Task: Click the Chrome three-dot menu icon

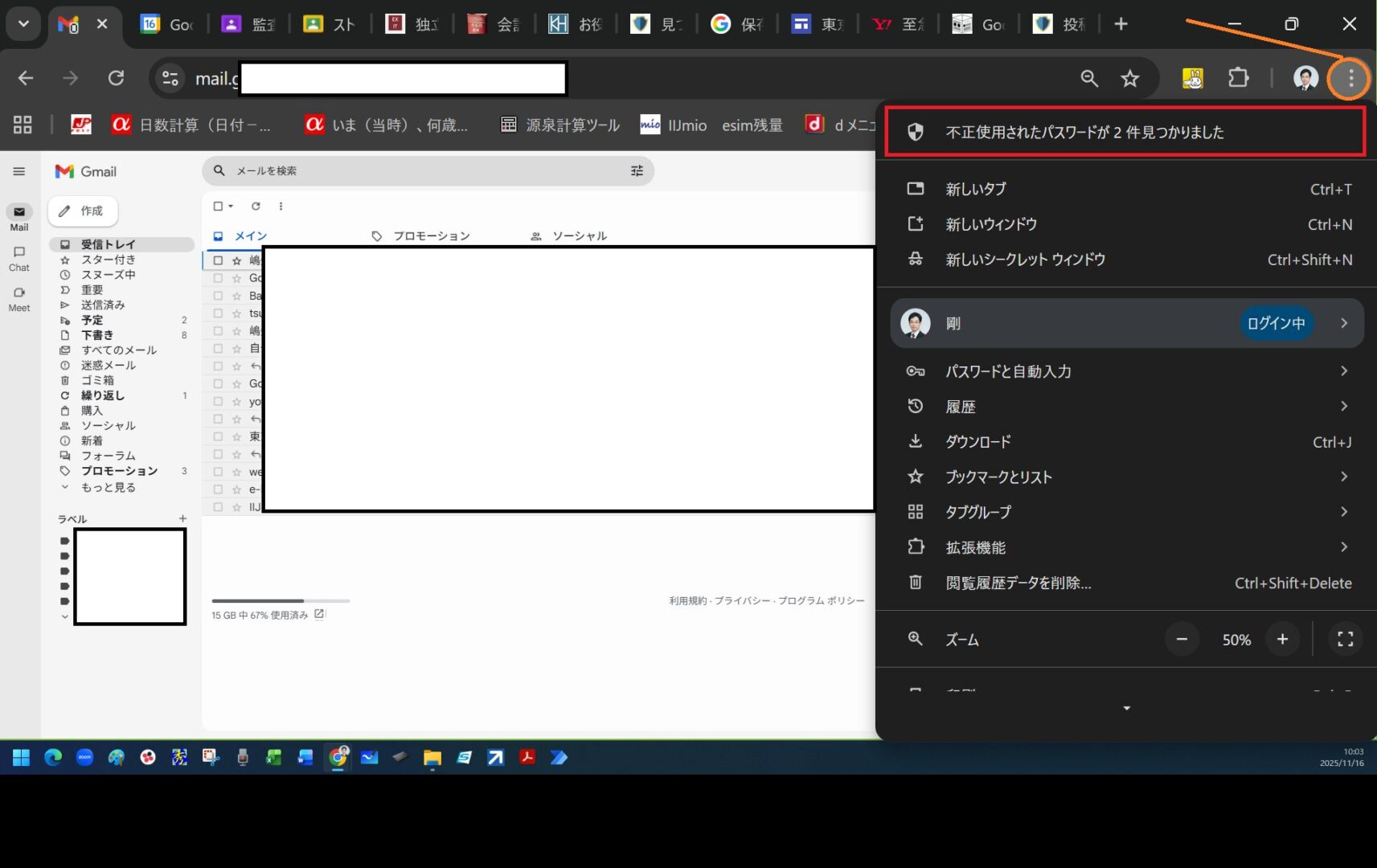Action: tap(1350, 78)
